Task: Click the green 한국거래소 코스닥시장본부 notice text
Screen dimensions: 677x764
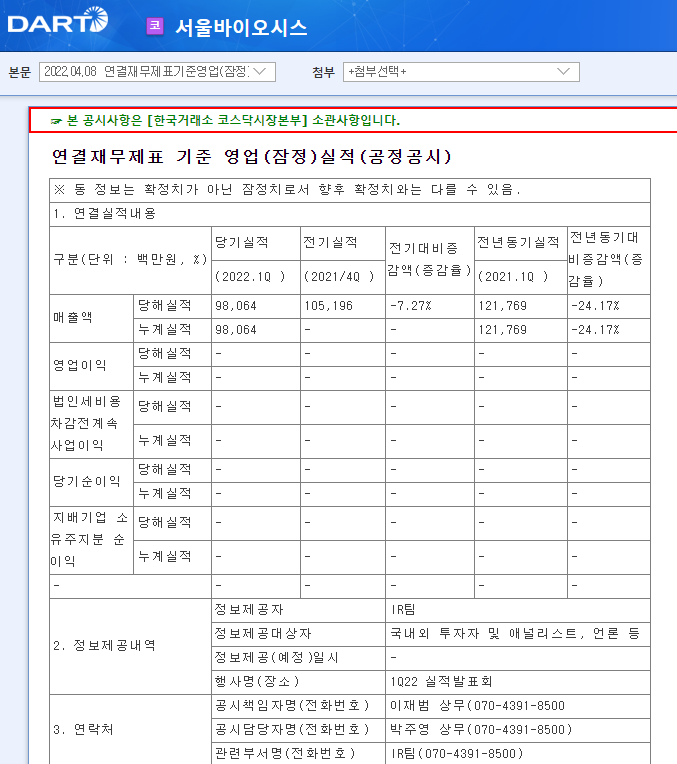Action: (233, 120)
